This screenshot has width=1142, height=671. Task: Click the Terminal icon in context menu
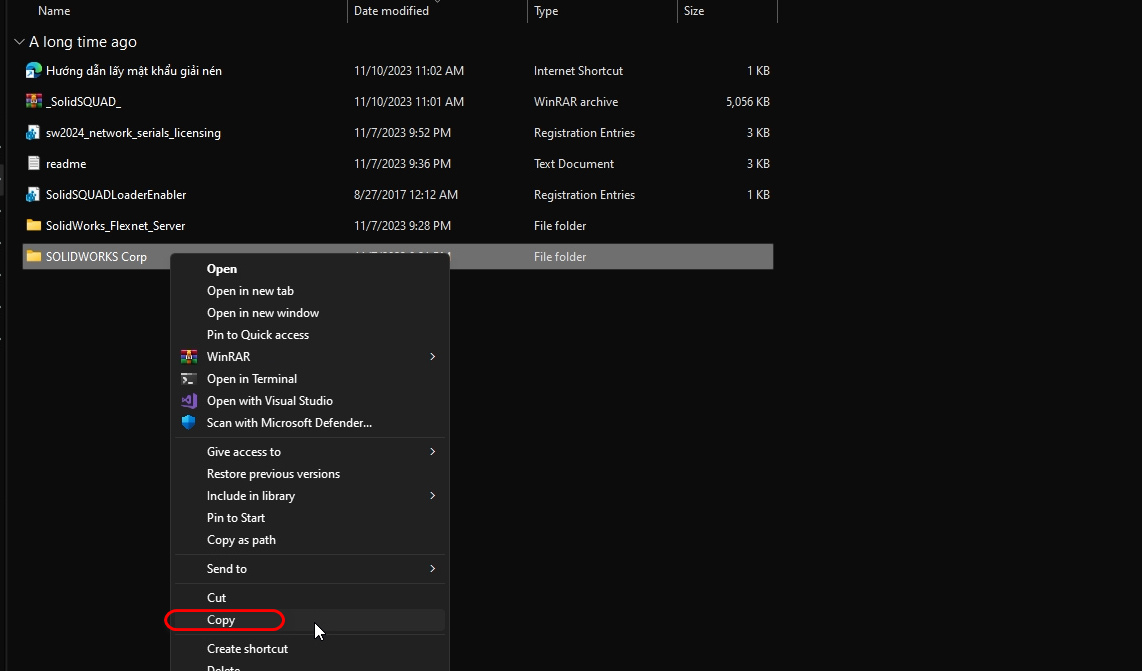point(189,379)
